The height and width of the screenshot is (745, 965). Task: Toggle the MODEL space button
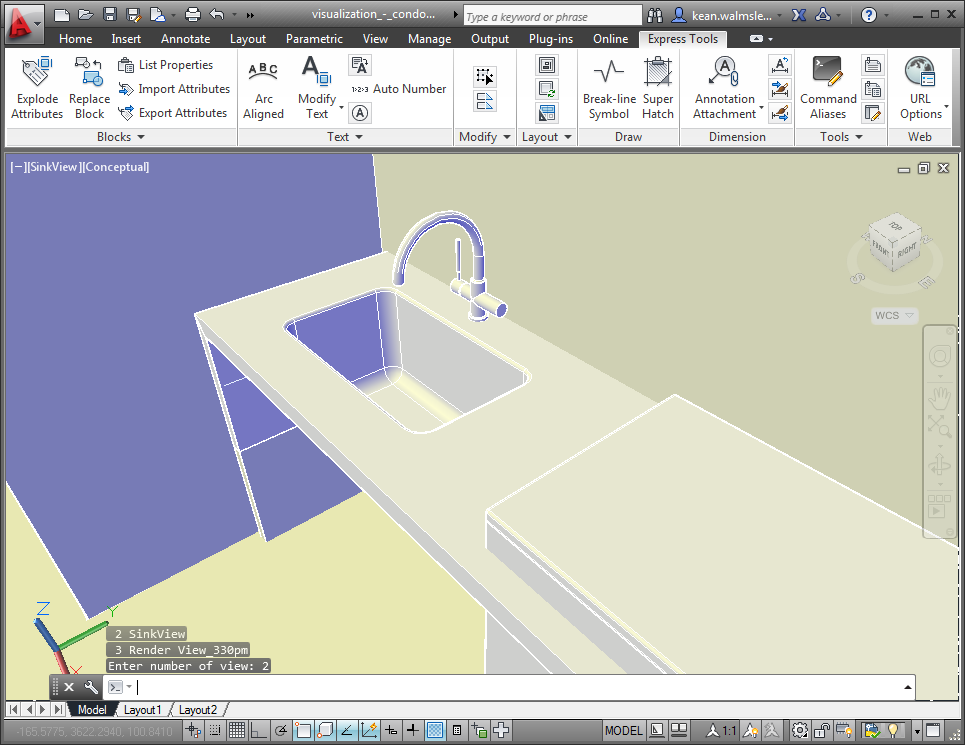coord(623,731)
